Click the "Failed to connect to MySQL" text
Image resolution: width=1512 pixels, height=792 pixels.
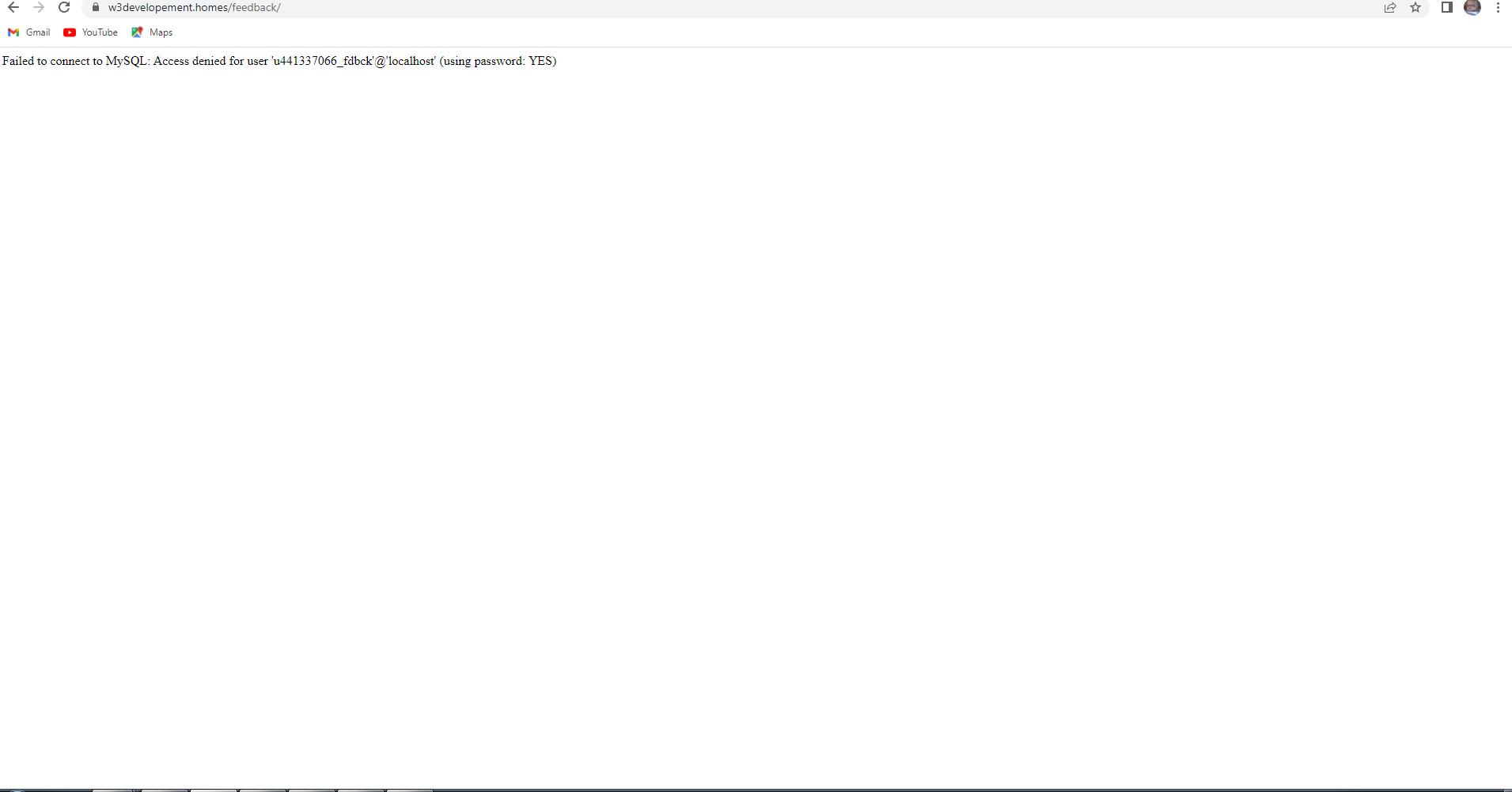[75, 61]
